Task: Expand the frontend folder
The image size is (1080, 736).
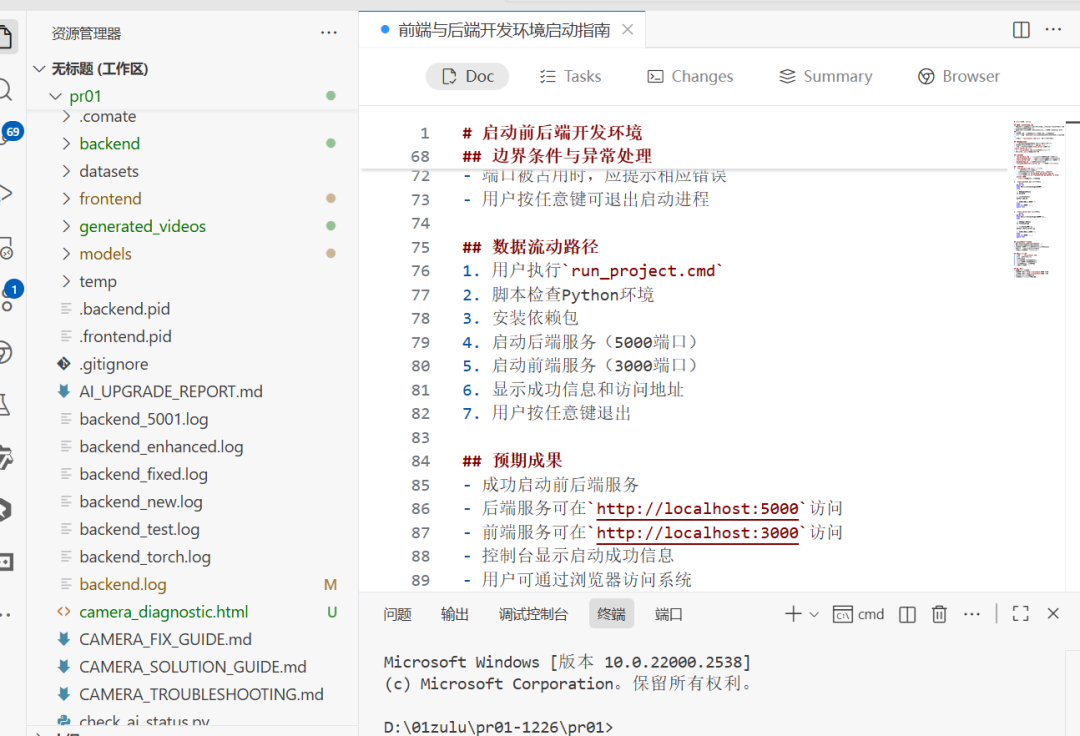Action: (193, 198)
